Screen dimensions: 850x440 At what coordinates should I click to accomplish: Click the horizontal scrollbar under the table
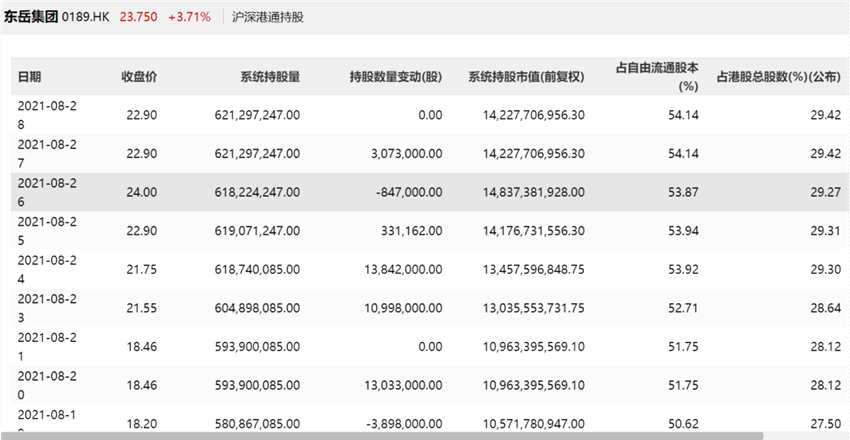(380, 436)
